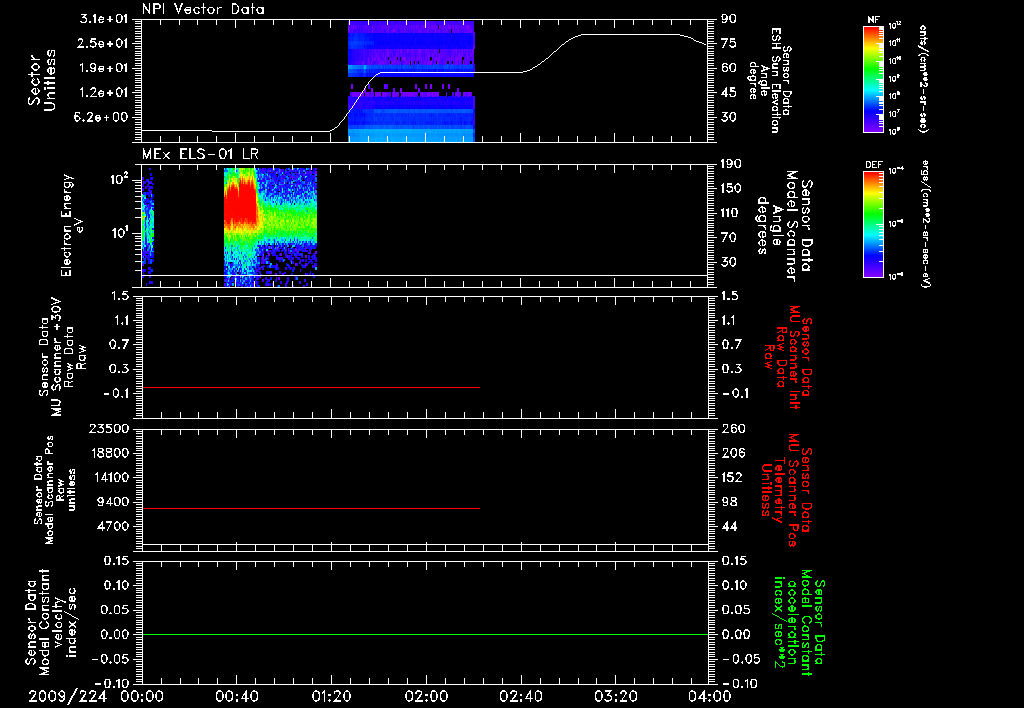Click the "ESH Sun Elevation Angle" axis label
Image resolution: width=1024 pixels, height=708 pixels.
[771, 80]
